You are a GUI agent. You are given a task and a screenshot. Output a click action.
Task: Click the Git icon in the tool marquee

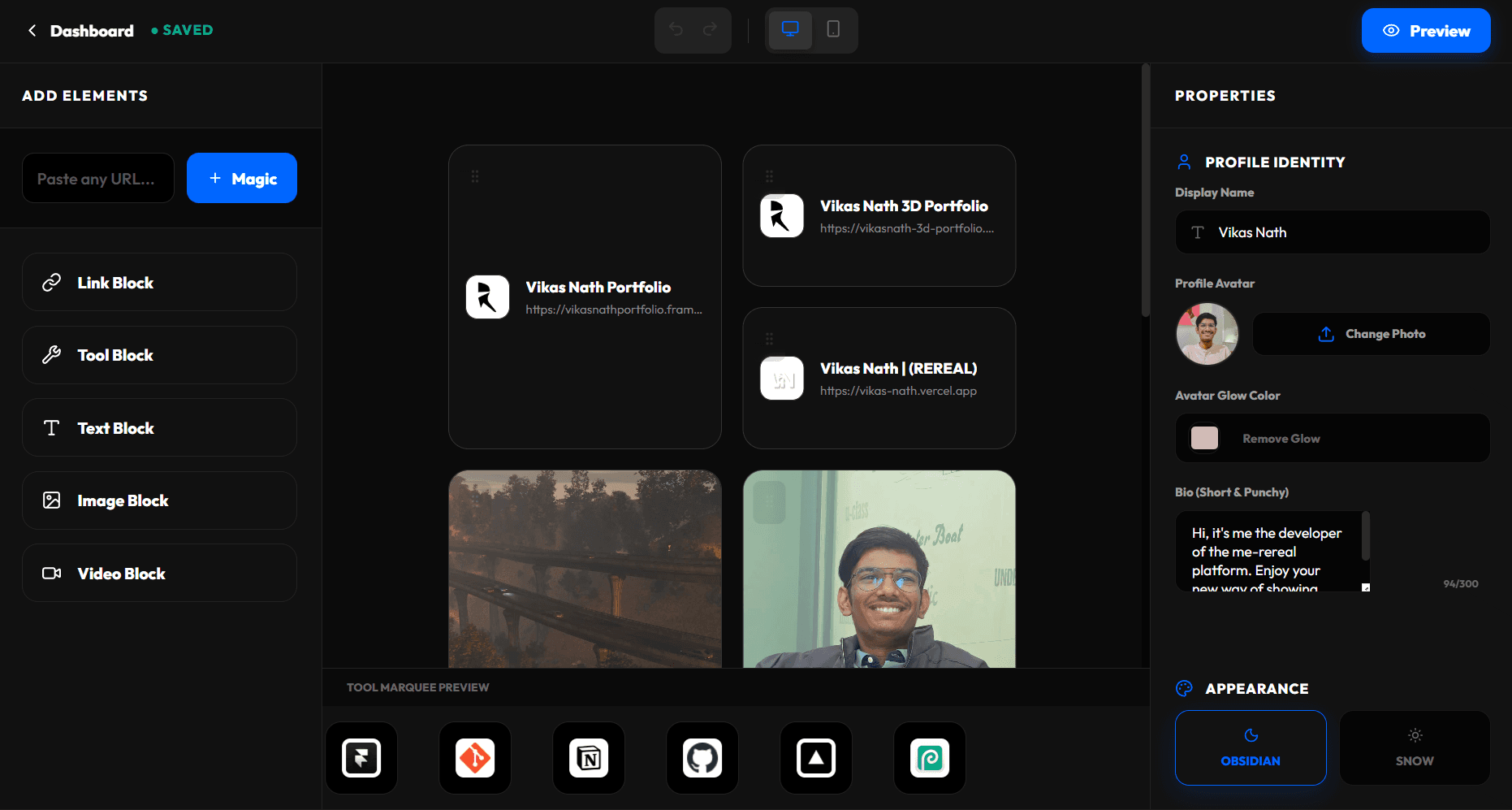pyautogui.click(x=474, y=757)
